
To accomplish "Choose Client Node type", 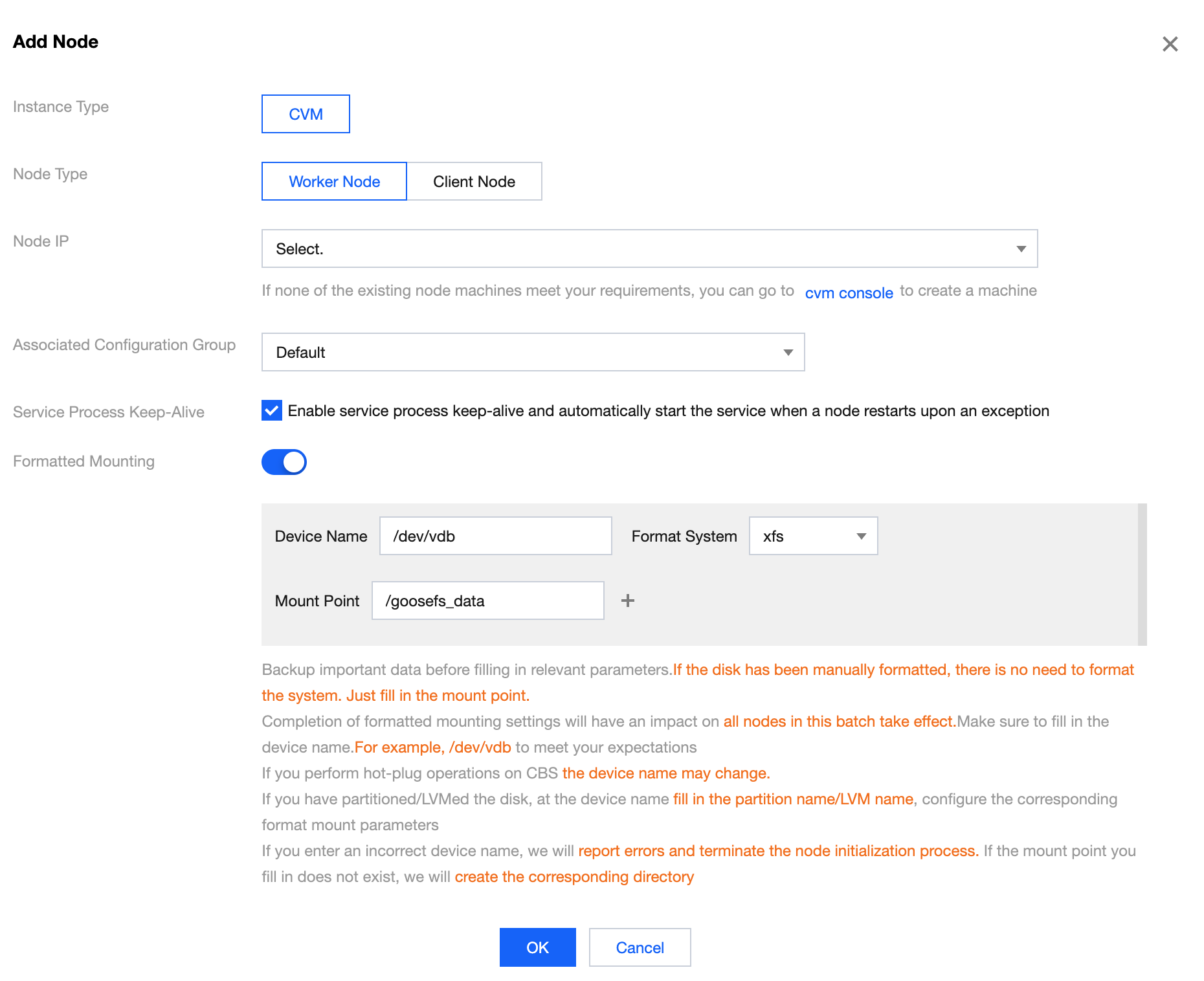I will pyautogui.click(x=474, y=181).
